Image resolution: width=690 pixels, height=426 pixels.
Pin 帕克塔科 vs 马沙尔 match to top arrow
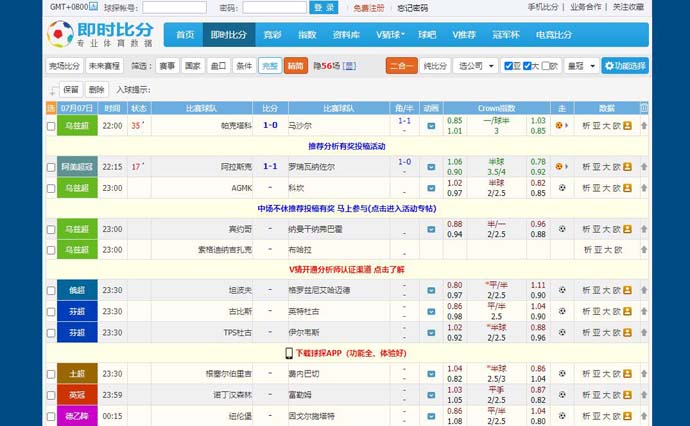[x=644, y=125]
